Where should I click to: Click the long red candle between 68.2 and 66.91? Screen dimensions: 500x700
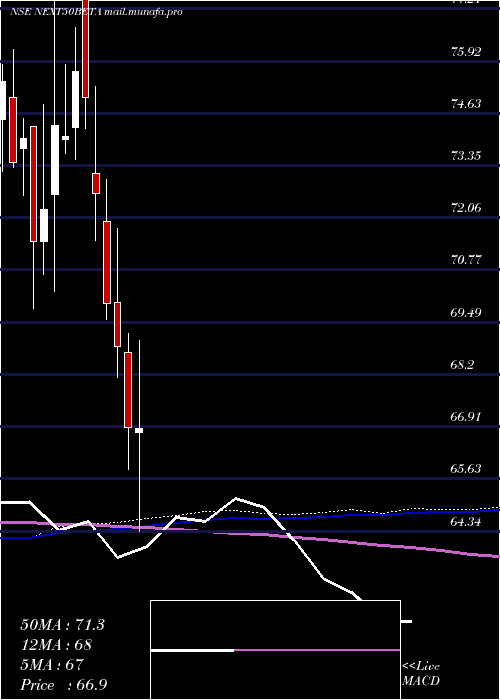tap(128, 390)
